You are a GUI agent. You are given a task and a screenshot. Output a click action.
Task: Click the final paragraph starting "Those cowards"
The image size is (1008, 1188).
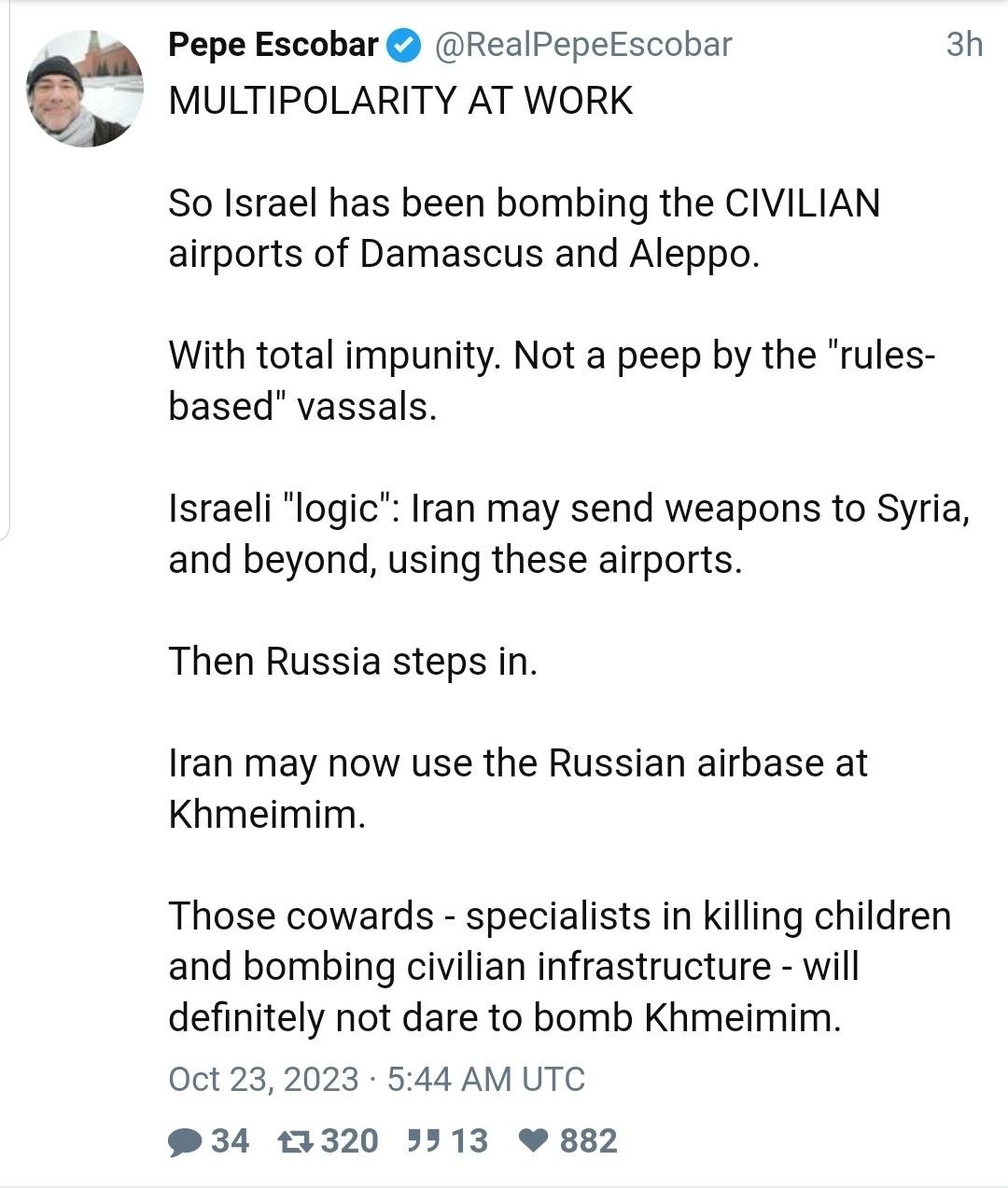point(558,967)
